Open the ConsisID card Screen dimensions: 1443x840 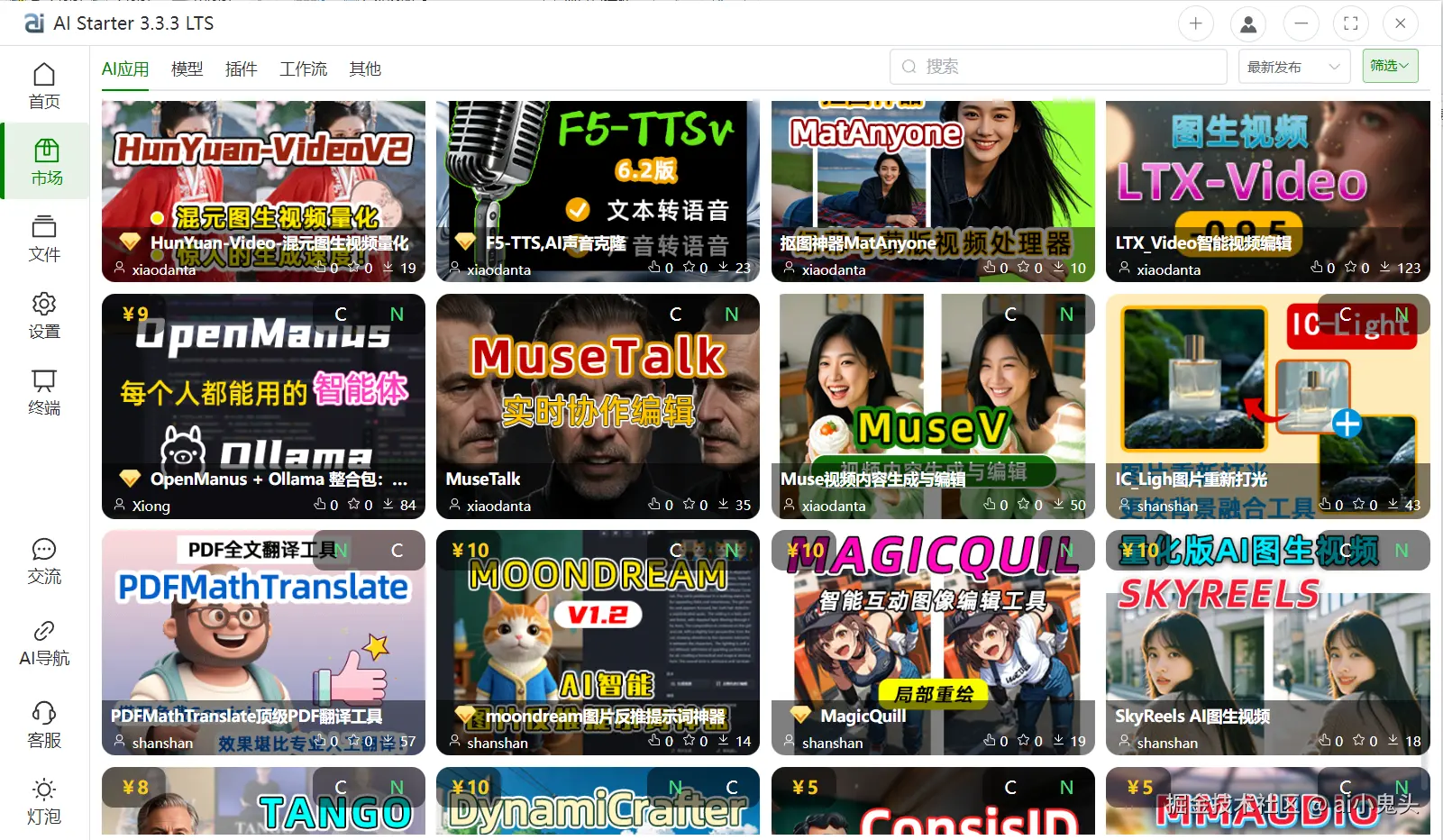tap(933, 801)
